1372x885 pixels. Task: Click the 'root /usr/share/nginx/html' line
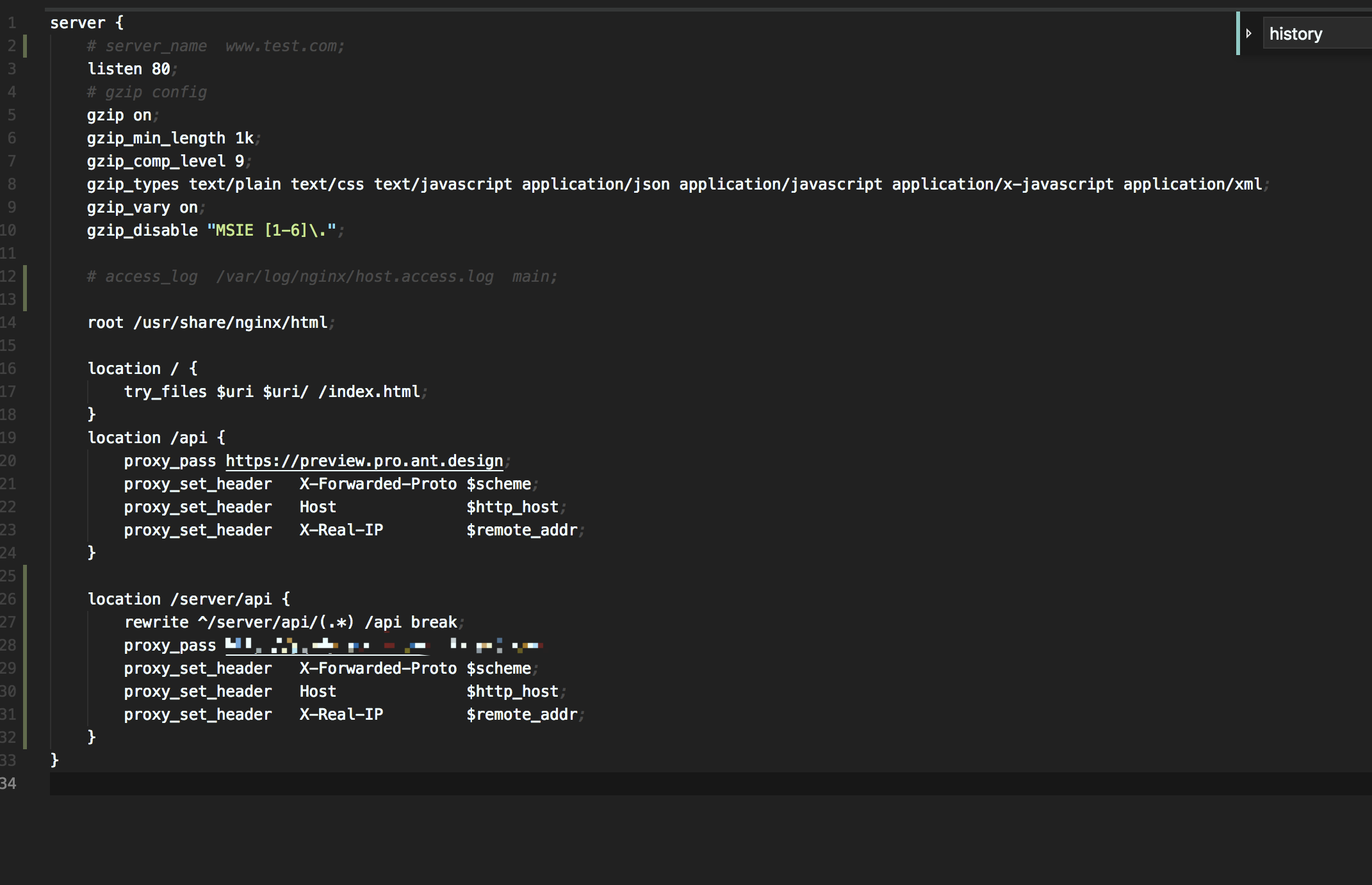click(x=207, y=323)
